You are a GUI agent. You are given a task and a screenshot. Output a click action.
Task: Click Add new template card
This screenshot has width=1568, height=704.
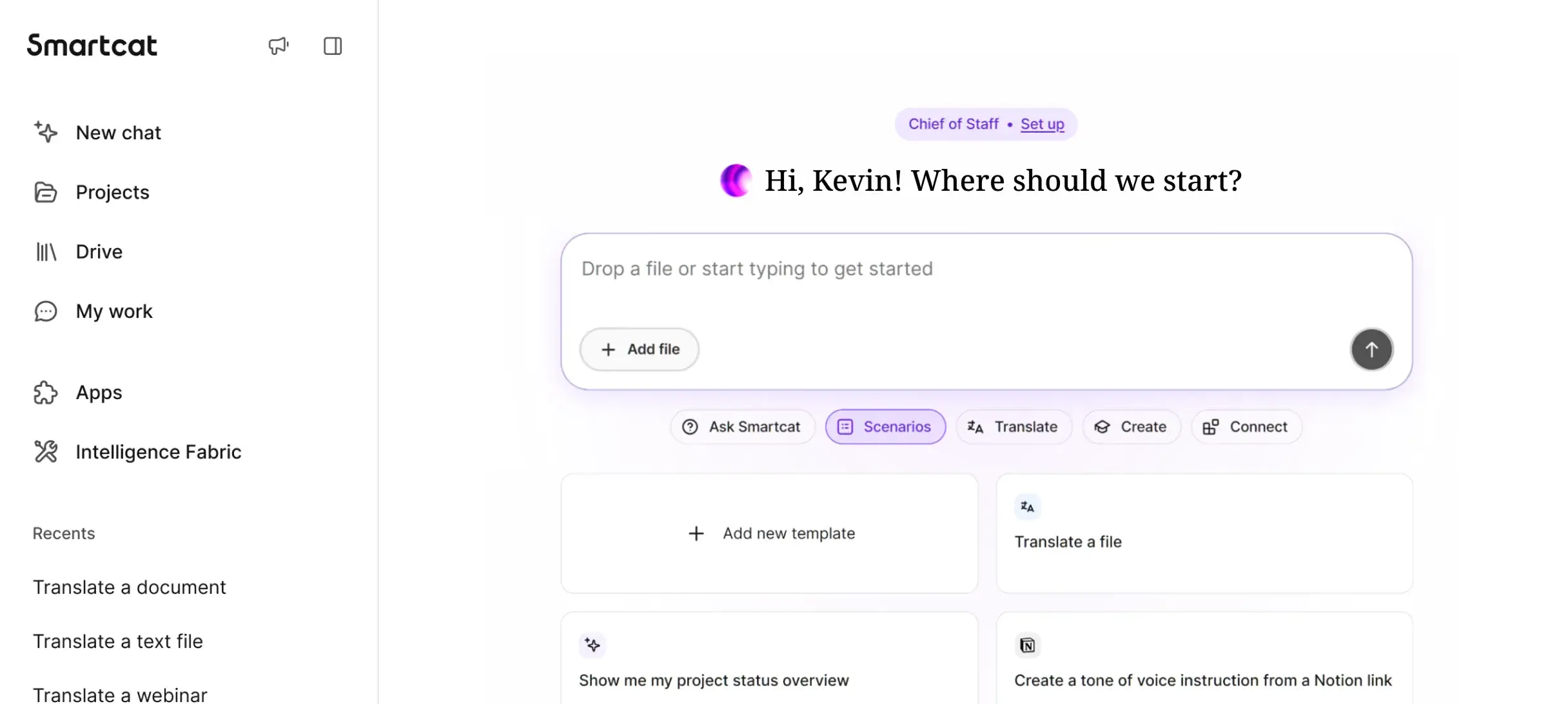point(769,533)
